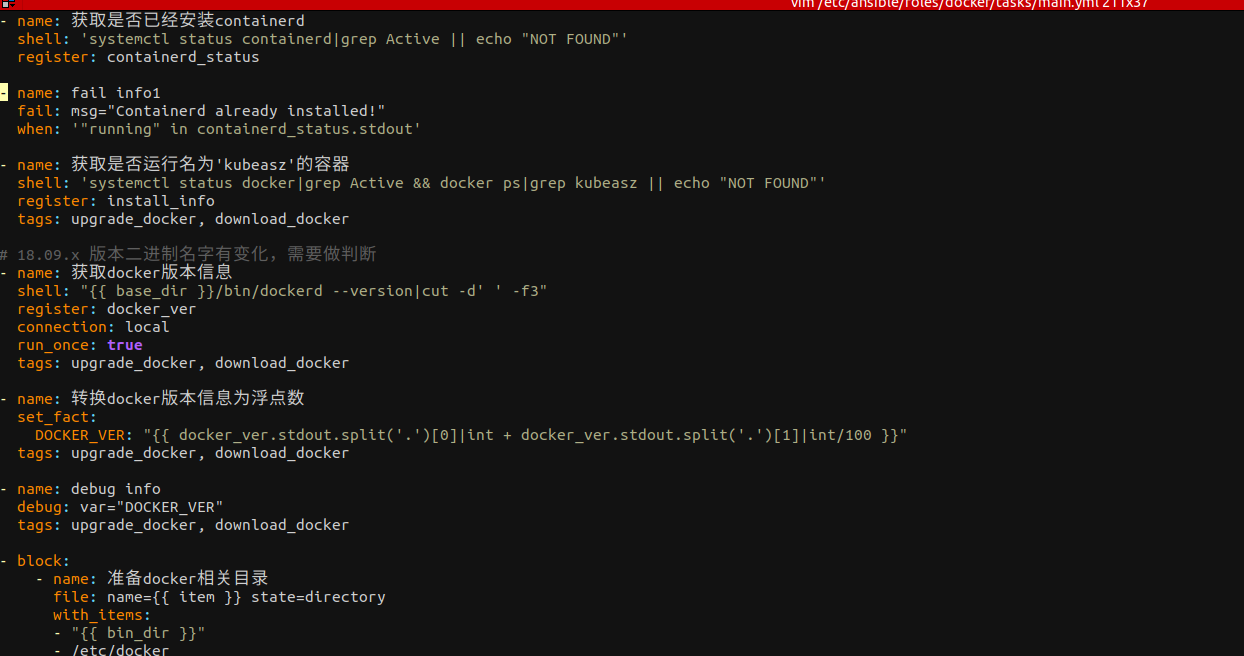The image size is (1244, 656).
Task: Click the vim main.yml title bar text
Action: pos(968,4)
